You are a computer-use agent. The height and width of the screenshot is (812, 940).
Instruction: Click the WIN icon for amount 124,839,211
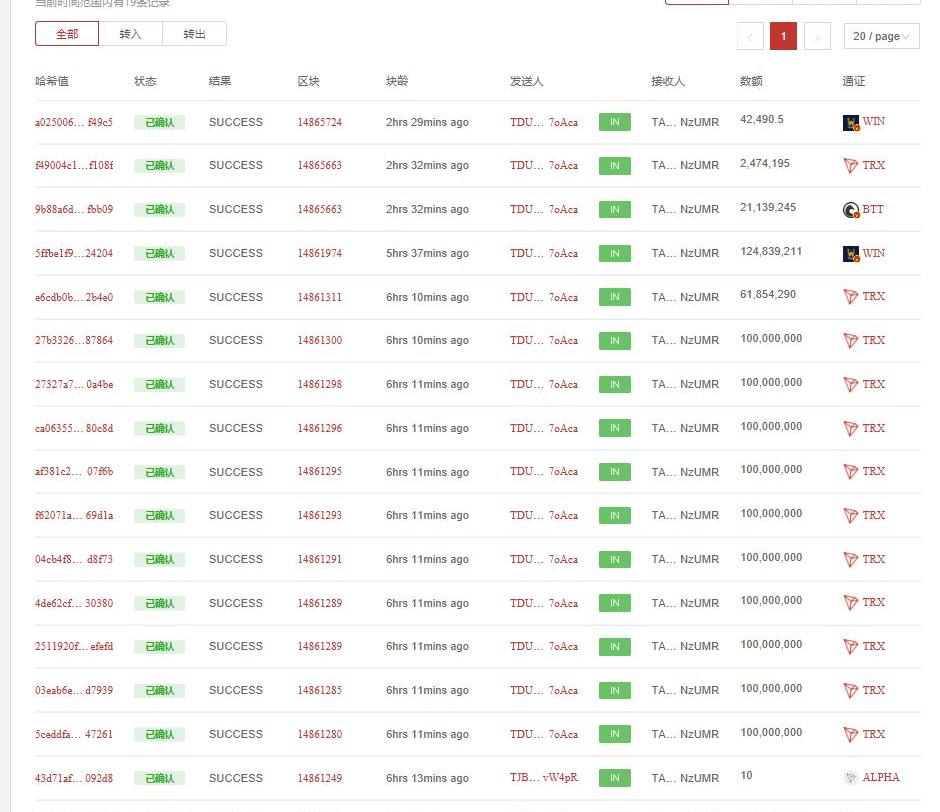pos(851,254)
